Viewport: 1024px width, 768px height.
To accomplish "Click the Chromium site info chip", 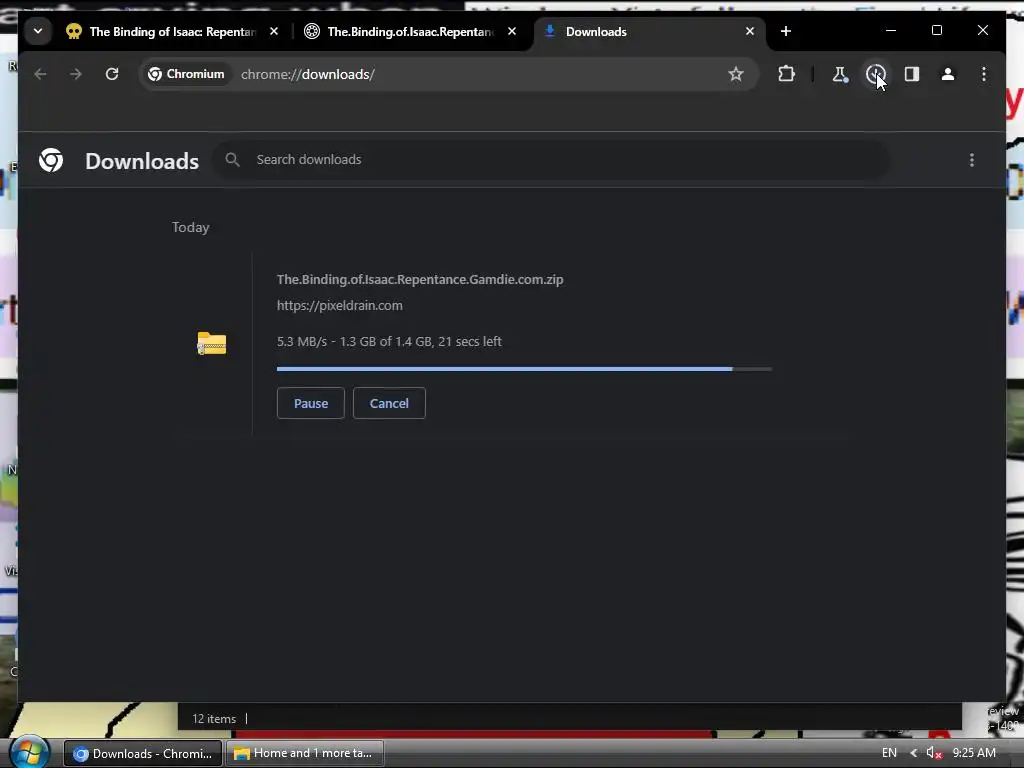I will [x=186, y=74].
